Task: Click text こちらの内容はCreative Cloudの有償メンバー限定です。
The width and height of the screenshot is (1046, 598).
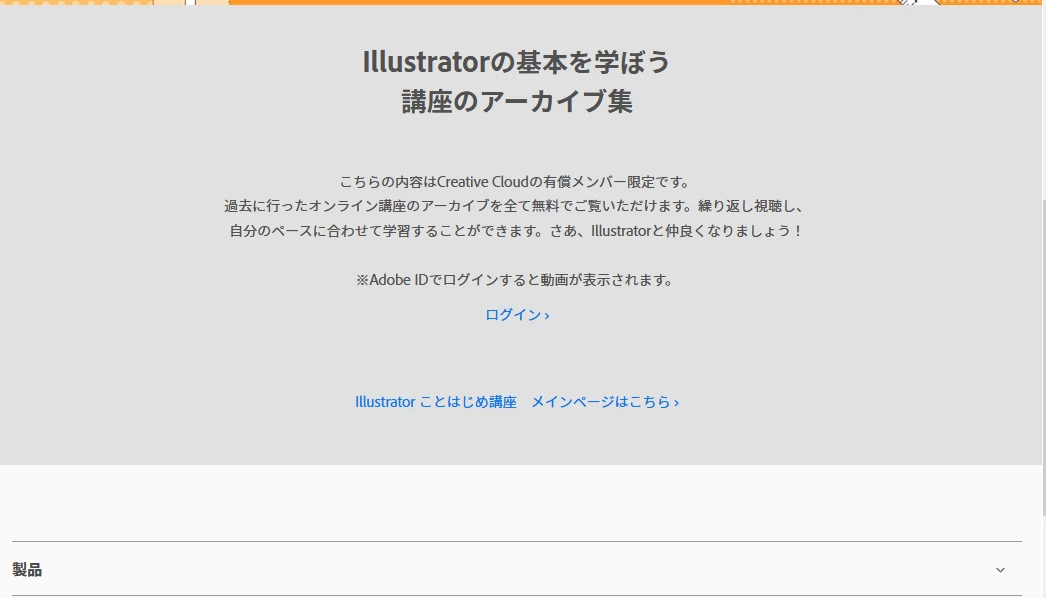Action: point(517,182)
